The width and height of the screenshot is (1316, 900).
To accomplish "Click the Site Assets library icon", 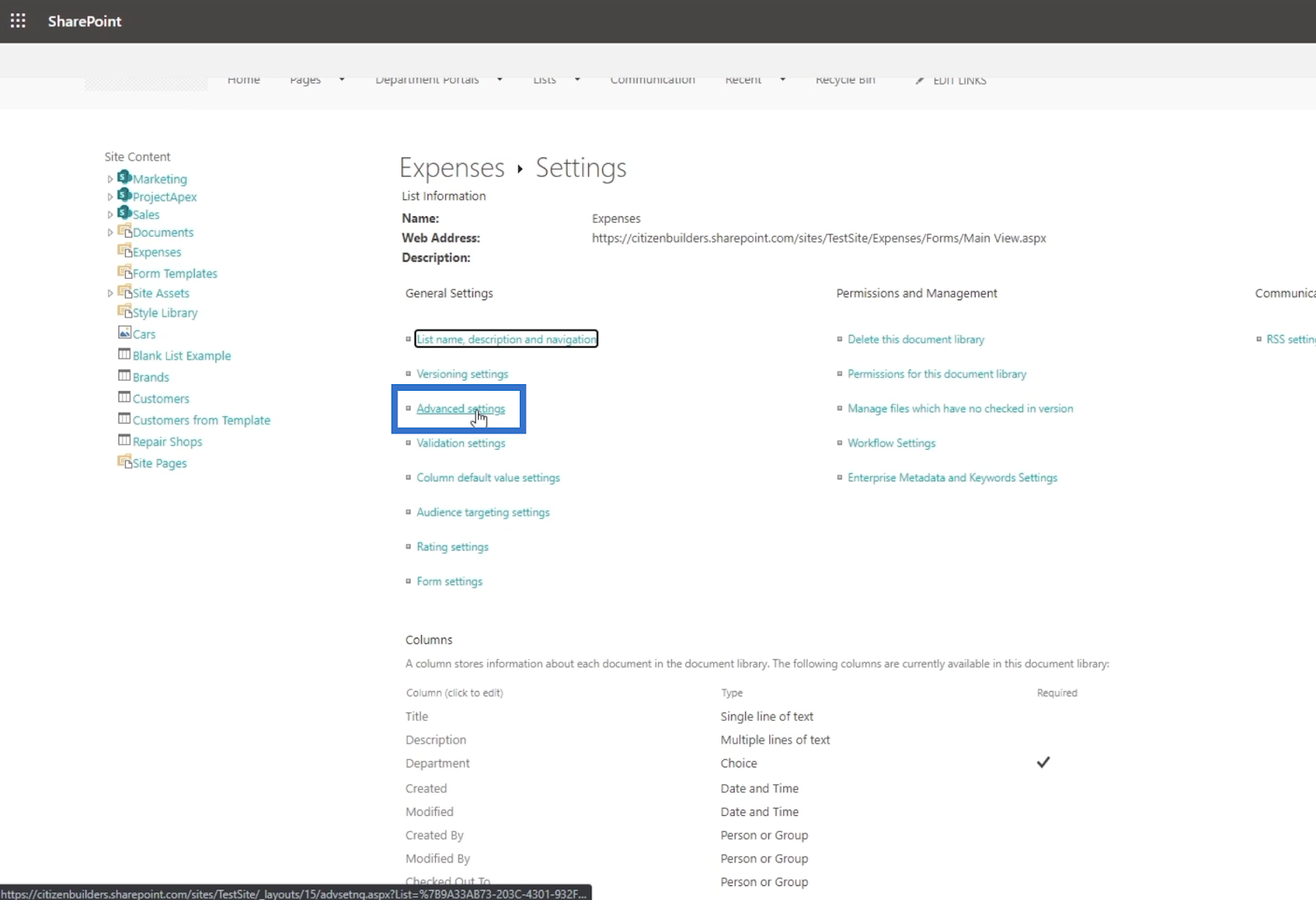I will 125,291.
